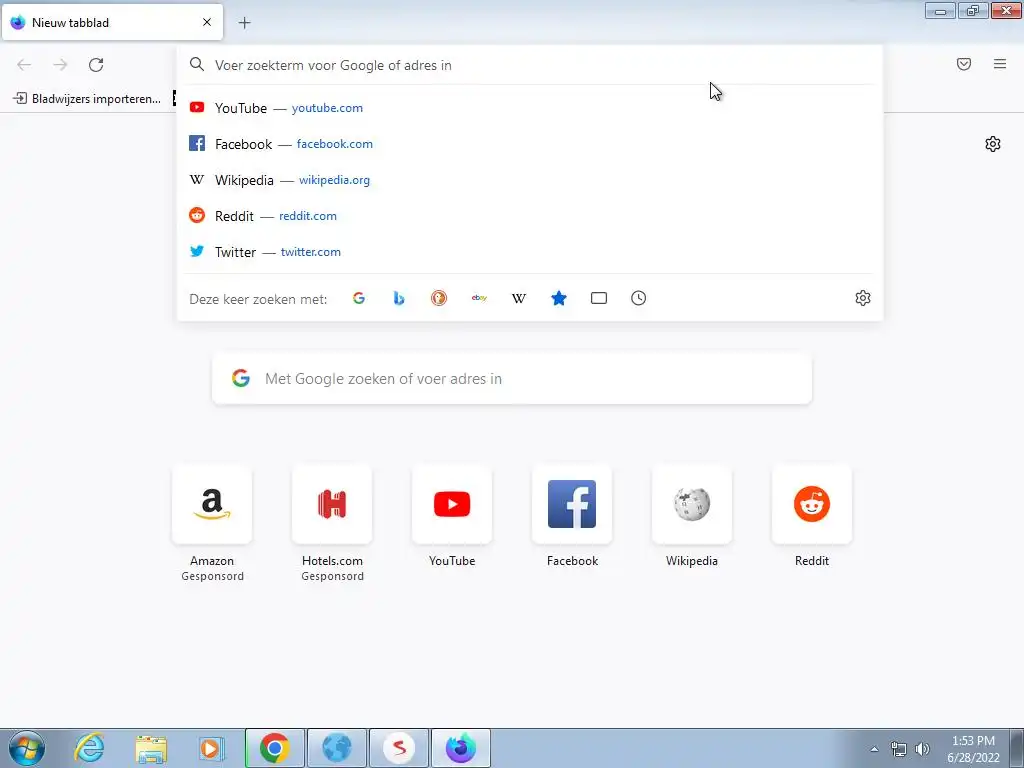Reload the current page
The image size is (1024, 768).
tap(96, 65)
